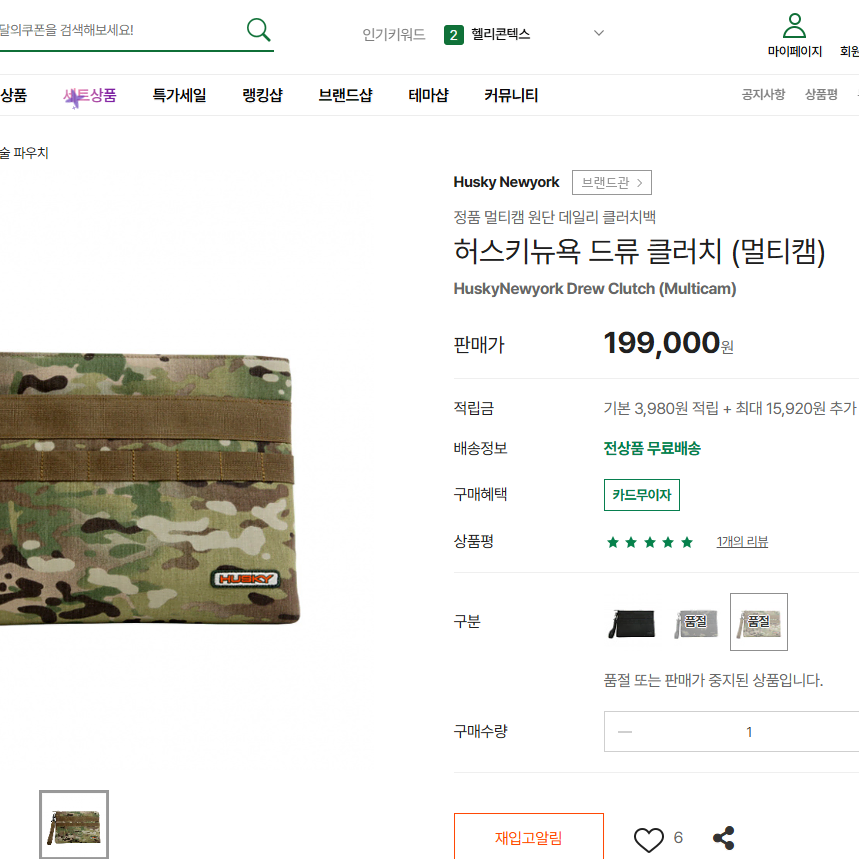The width and height of the screenshot is (859, 859).
Task: Click the 전상품 무료배송 text
Action: point(652,449)
